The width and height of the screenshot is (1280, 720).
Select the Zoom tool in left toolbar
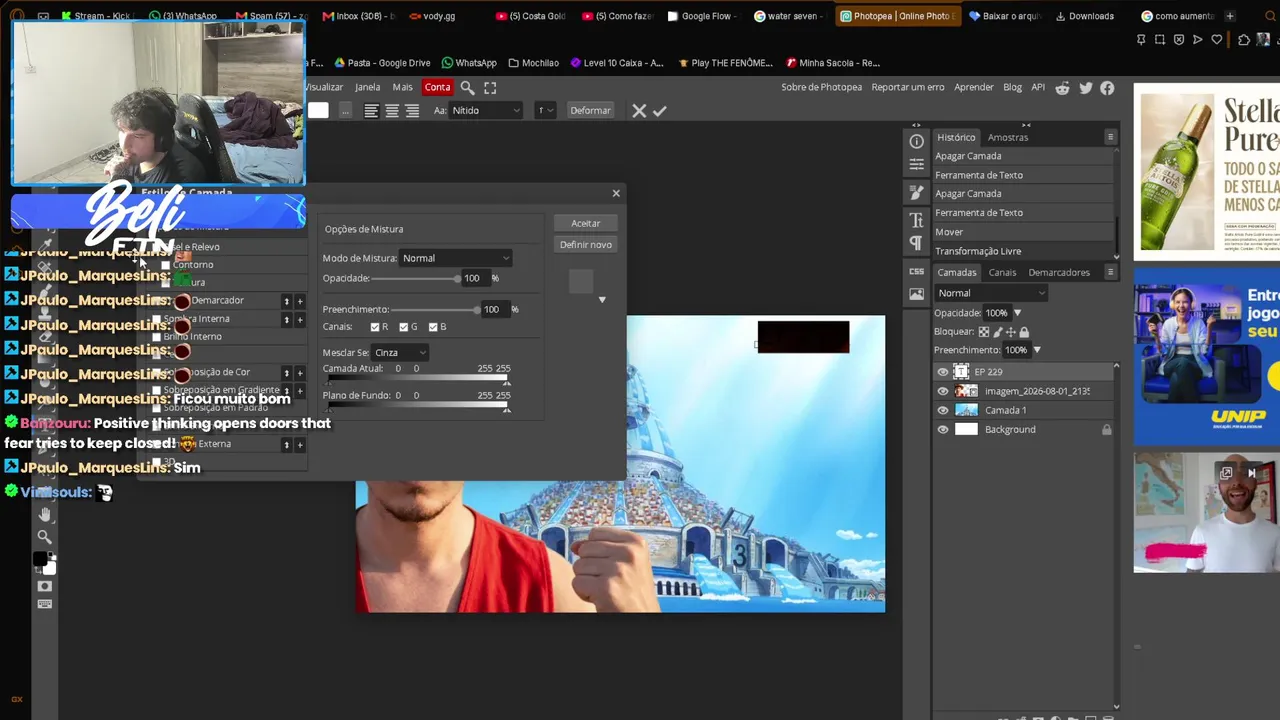(x=44, y=537)
